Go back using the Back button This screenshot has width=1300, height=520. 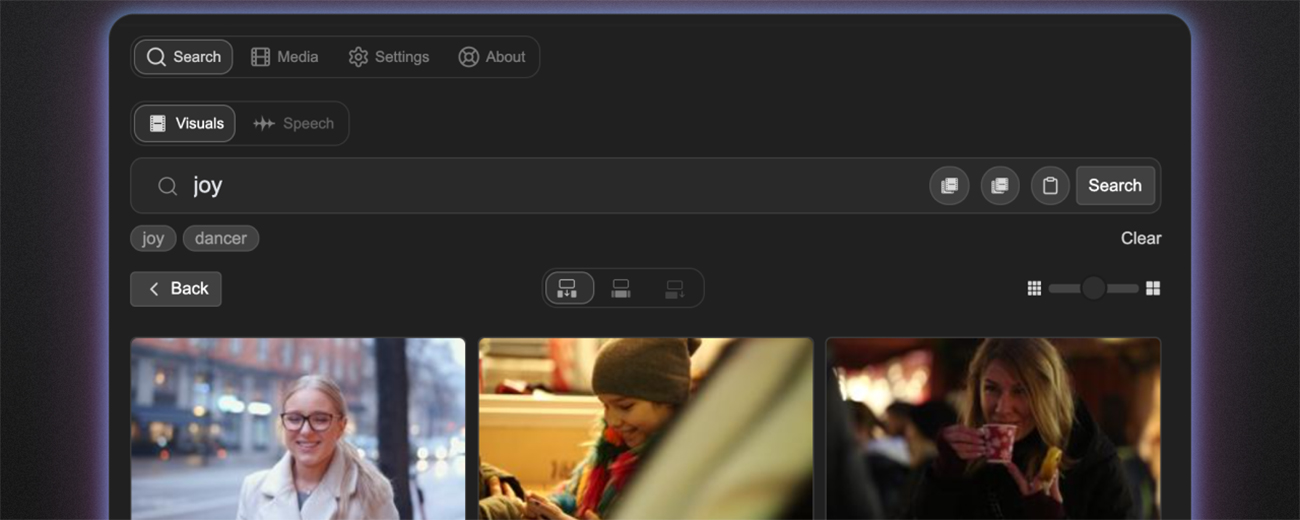(176, 289)
